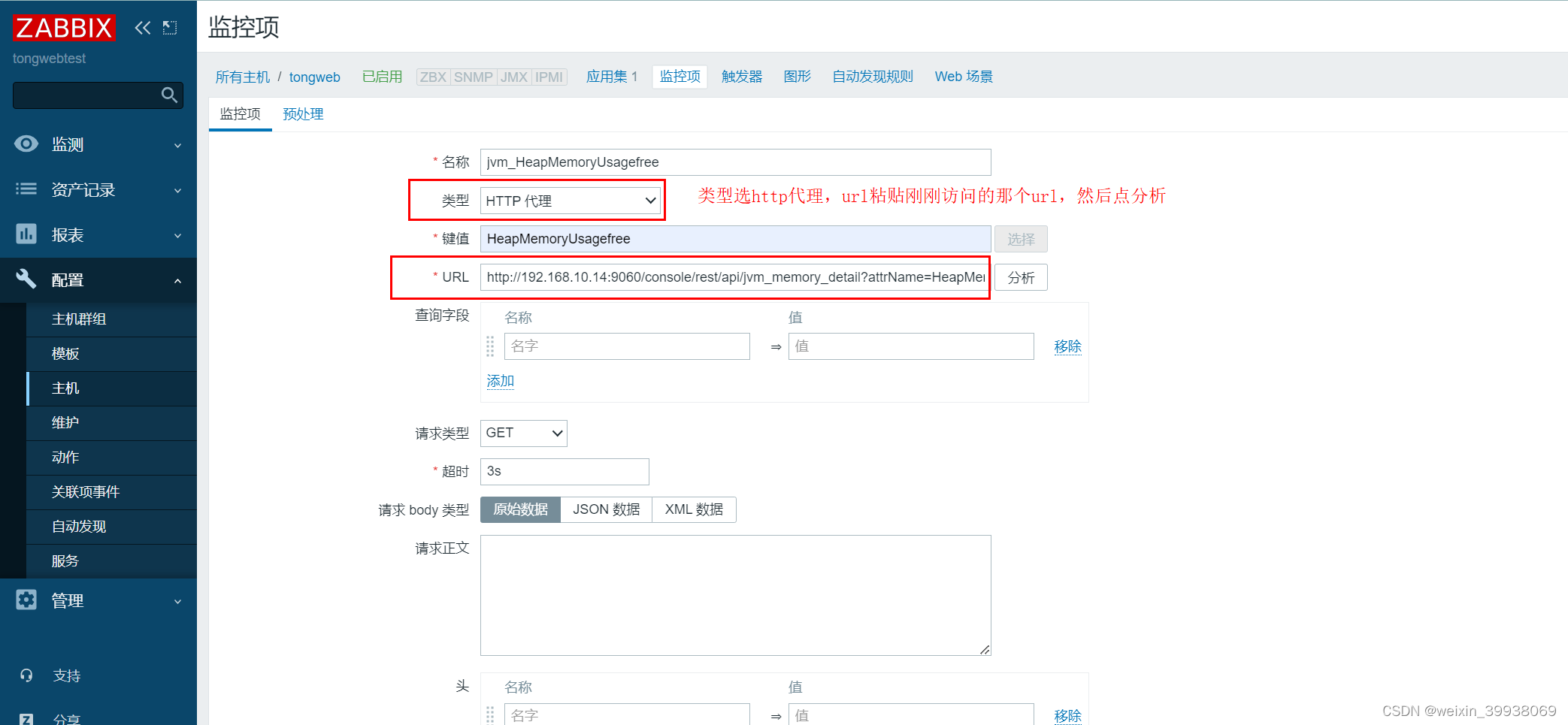Open 关联项事件 in sidebar

tap(111, 492)
